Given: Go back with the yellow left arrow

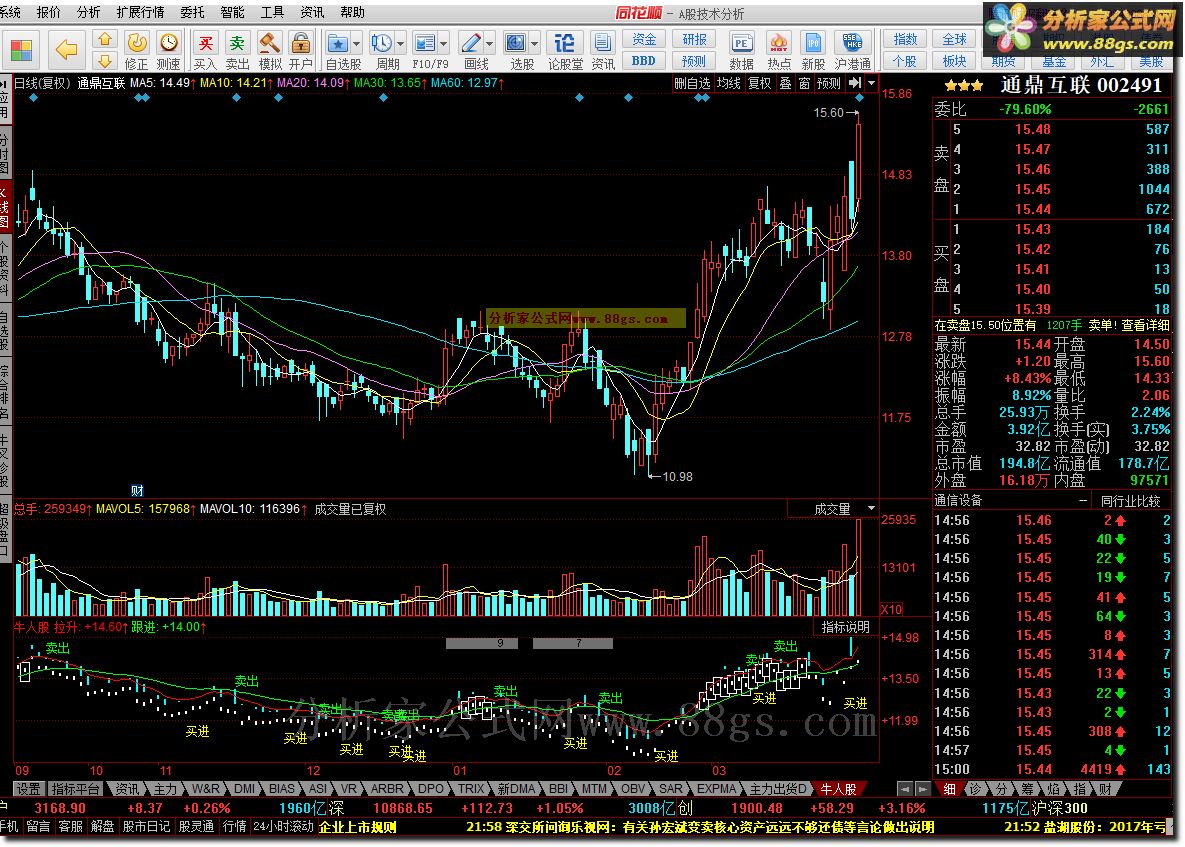Looking at the screenshot, I should click(67, 51).
